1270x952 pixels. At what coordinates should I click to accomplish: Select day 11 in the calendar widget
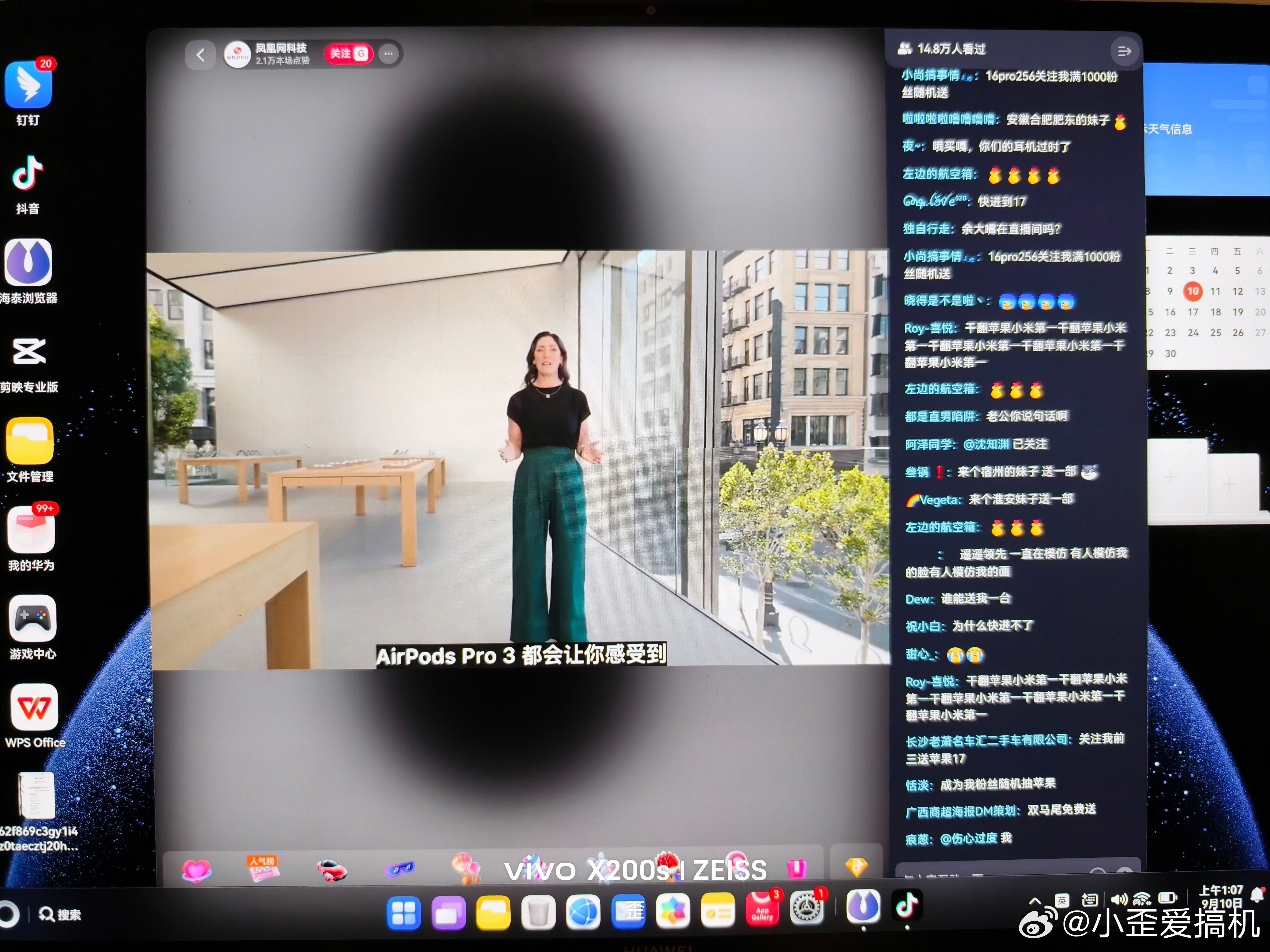(1215, 292)
